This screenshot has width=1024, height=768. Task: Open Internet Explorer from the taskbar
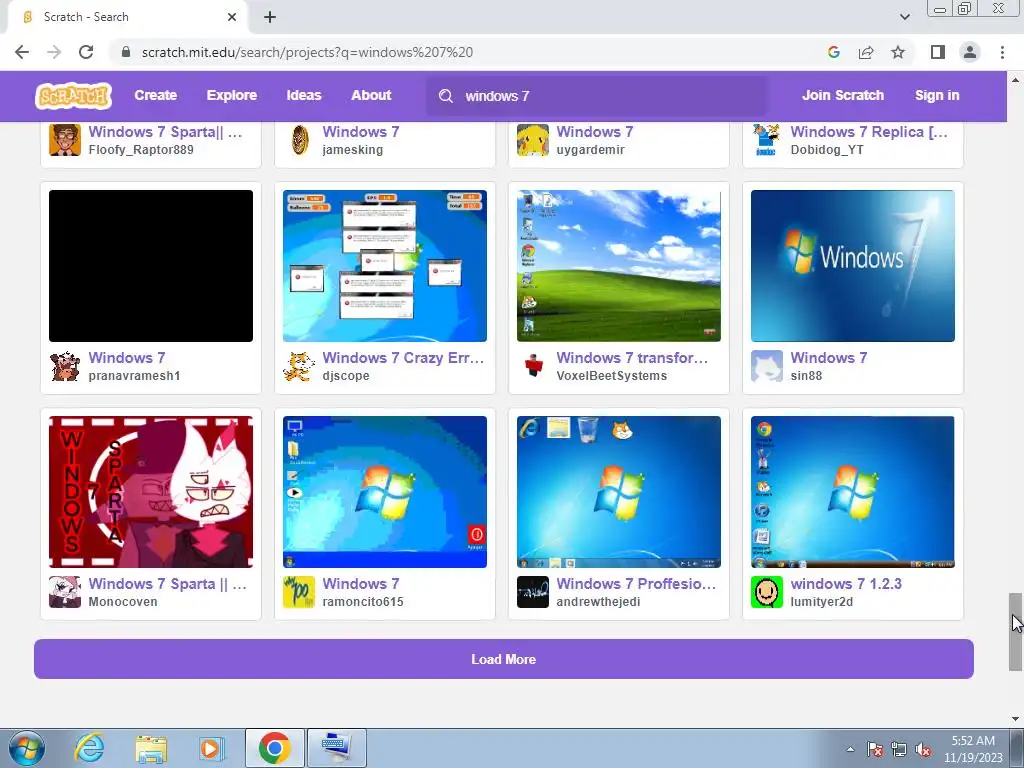[89, 748]
